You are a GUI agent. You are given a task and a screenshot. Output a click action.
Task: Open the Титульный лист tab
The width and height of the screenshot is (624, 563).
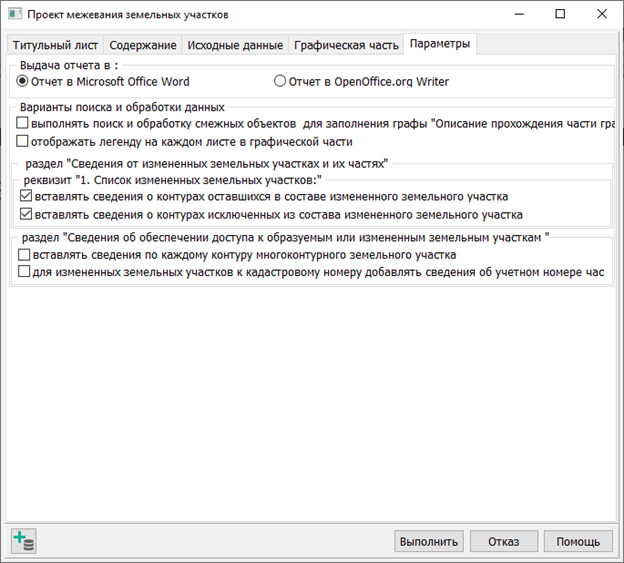[55, 45]
